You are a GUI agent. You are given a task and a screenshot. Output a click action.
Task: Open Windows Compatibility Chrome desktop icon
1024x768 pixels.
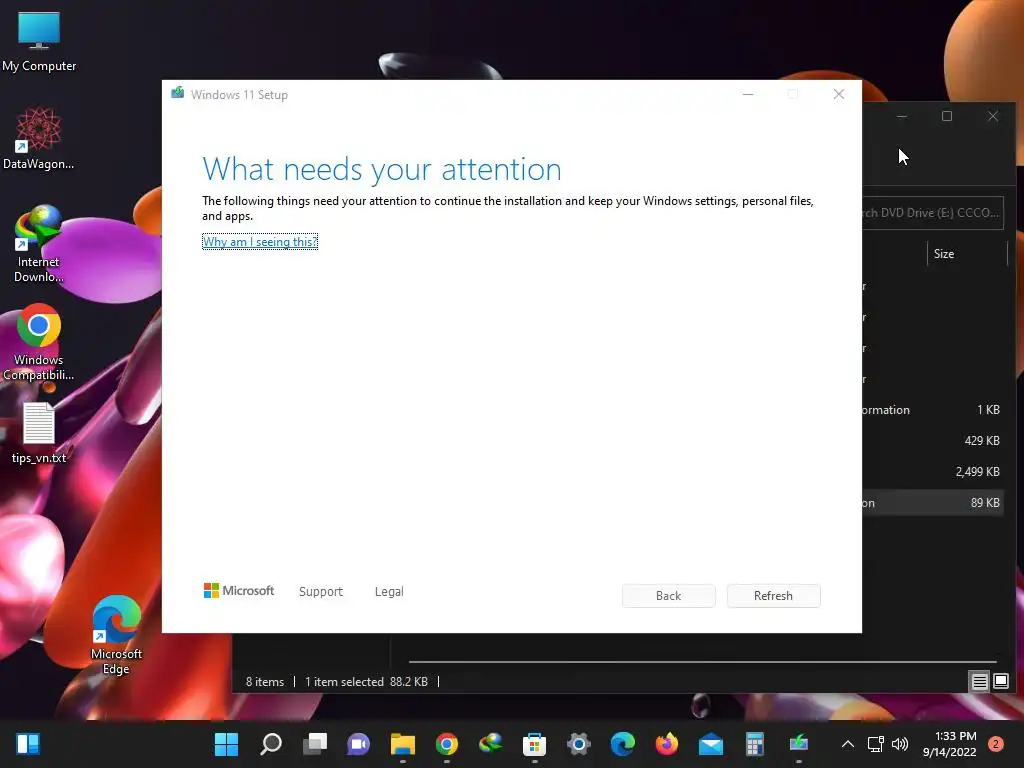tap(39, 342)
